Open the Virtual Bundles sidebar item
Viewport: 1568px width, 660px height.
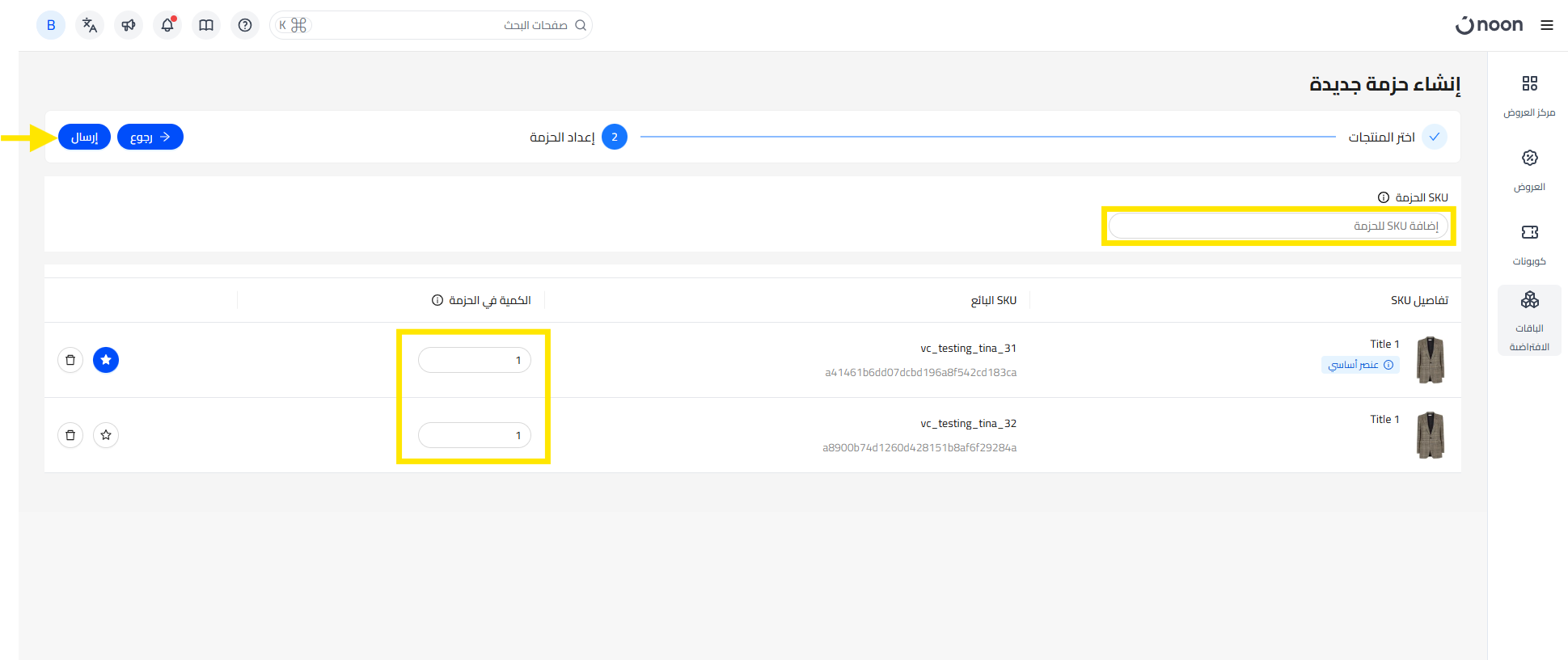click(x=1529, y=320)
